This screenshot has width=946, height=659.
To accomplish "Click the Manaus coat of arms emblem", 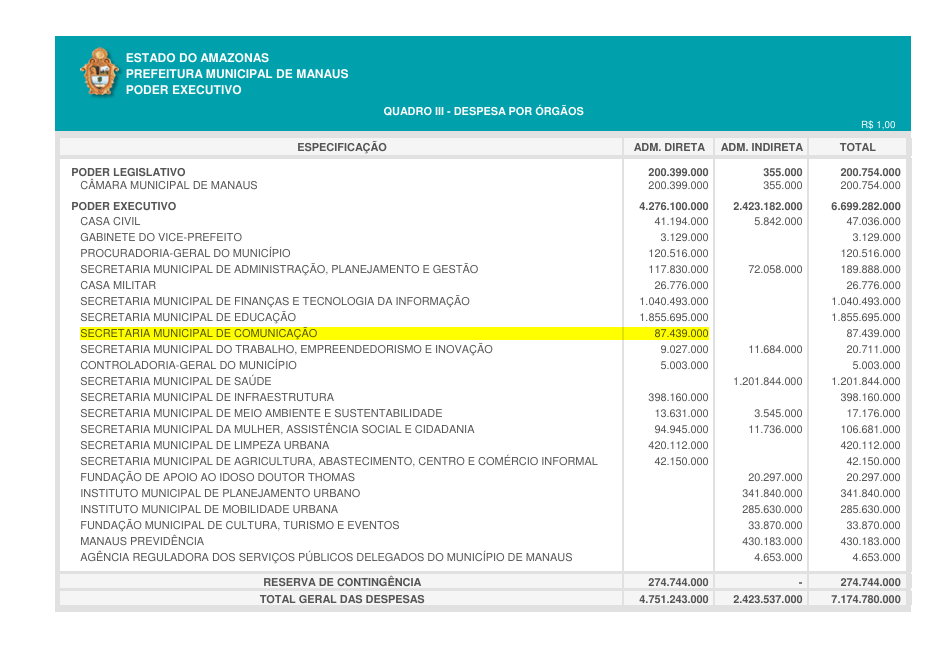I will 99,73.
